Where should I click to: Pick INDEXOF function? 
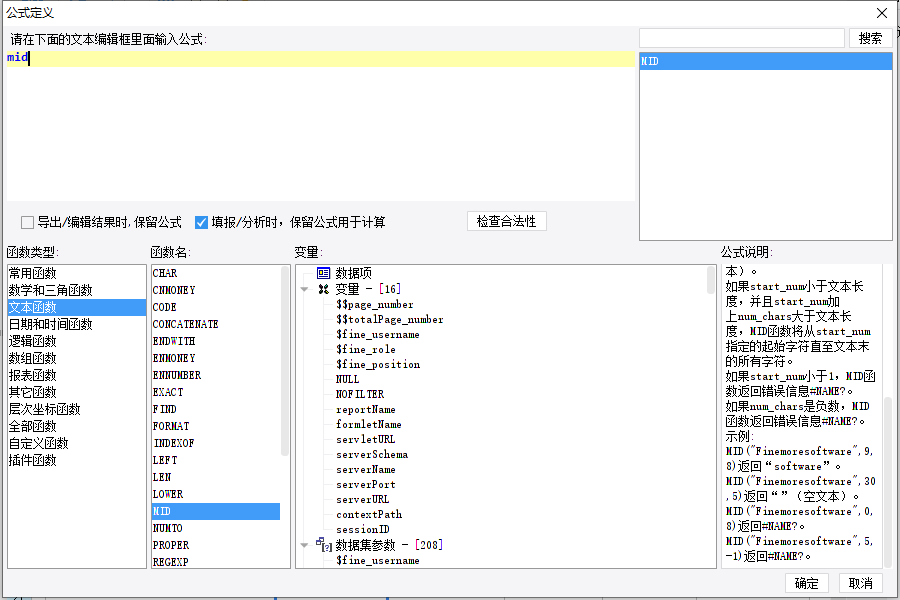pyautogui.click(x=216, y=443)
